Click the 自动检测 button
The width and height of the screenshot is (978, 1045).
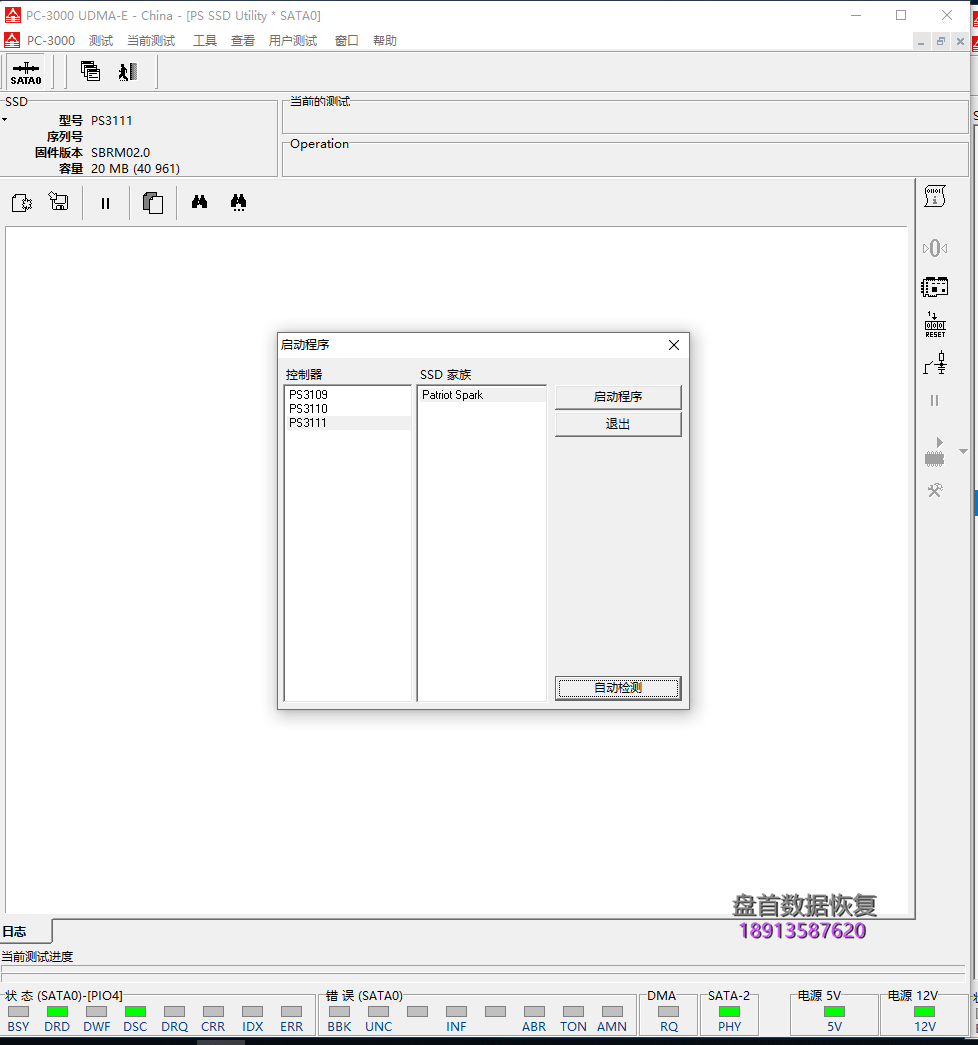click(x=618, y=688)
